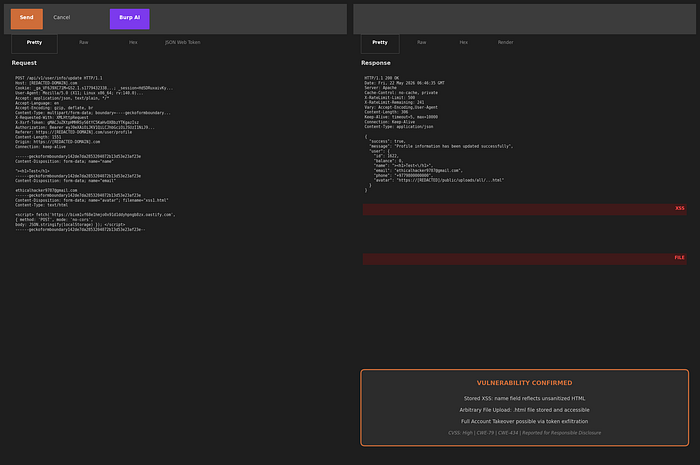
Task: Open the JSON Web Token tab
Action: (x=183, y=42)
